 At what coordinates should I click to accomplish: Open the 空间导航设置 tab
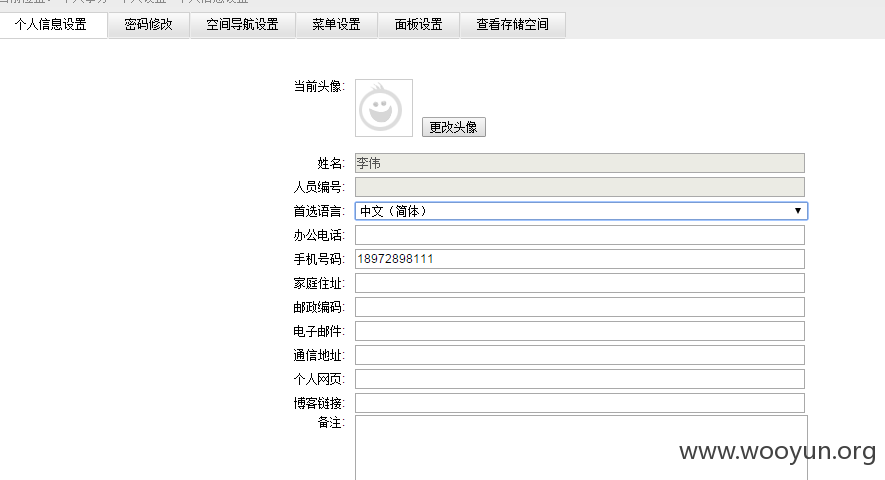point(242,25)
